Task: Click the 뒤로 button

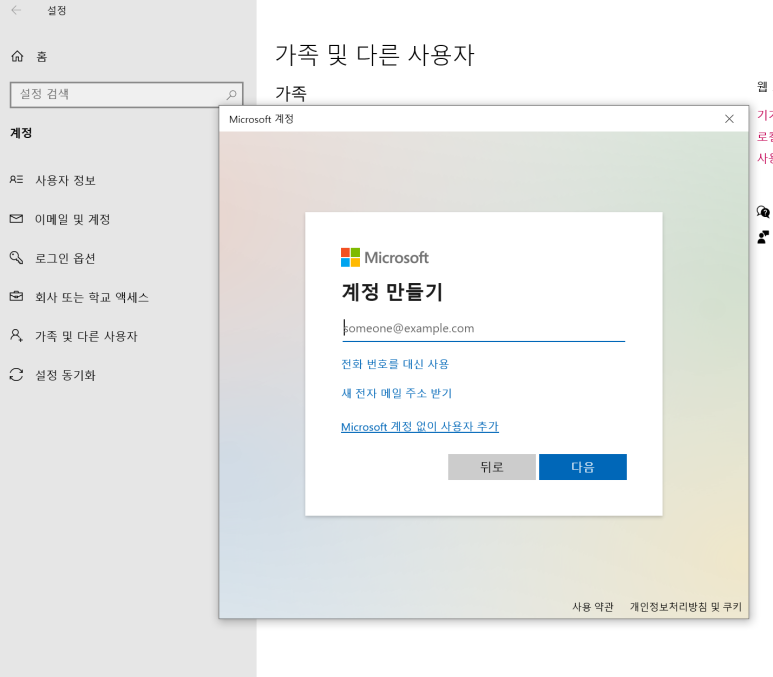Action: (x=492, y=467)
